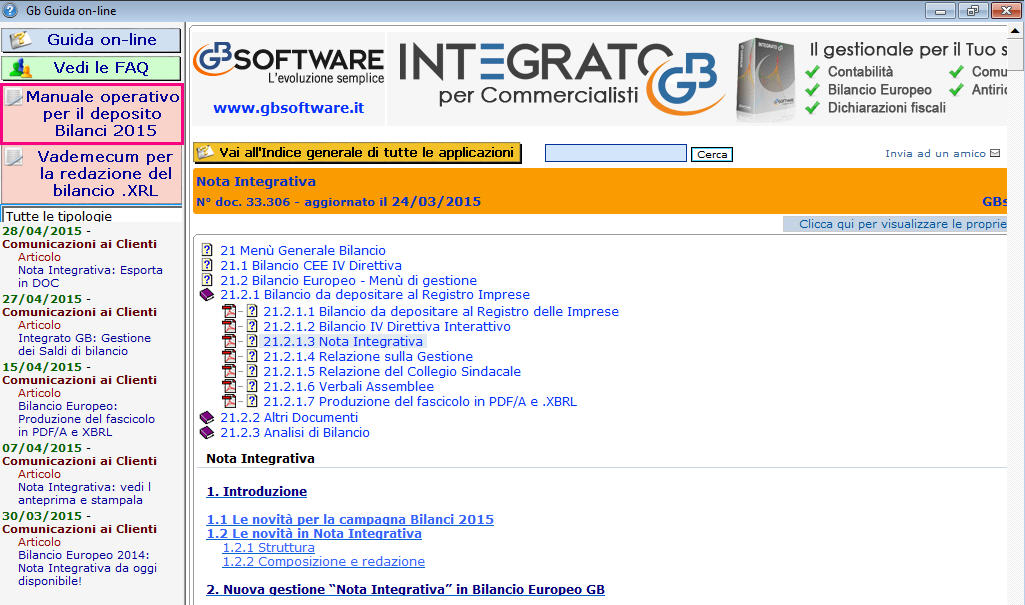This screenshot has width=1025, height=605.
Task: Open Vedi le FAQ
Action: tap(91, 68)
